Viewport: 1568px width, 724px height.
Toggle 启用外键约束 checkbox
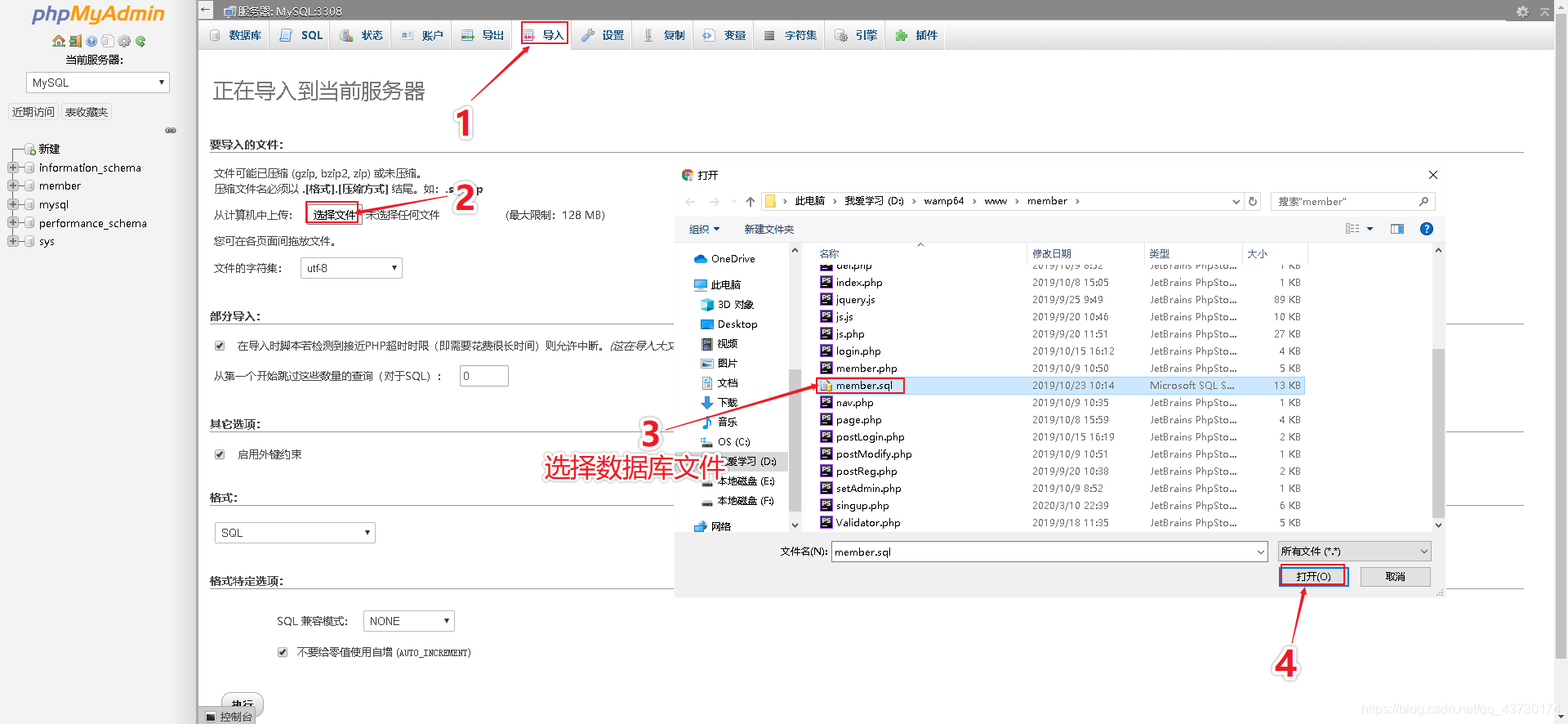pos(220,454)
